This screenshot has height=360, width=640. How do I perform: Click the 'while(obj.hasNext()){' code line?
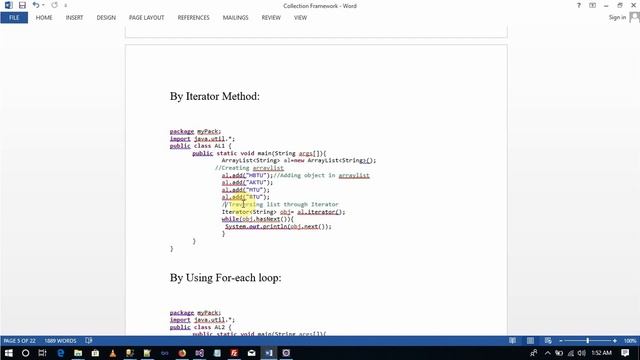[x=258, y=219]
